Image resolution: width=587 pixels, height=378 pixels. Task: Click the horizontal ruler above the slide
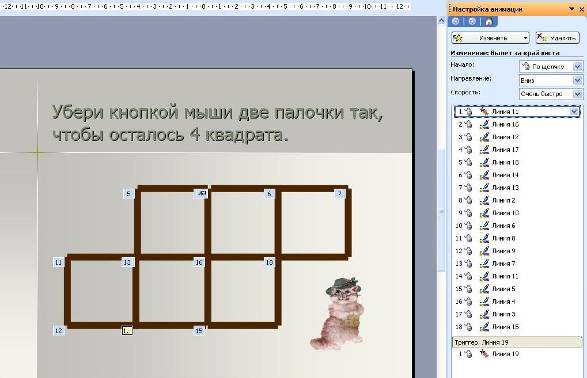pos(205,6)
